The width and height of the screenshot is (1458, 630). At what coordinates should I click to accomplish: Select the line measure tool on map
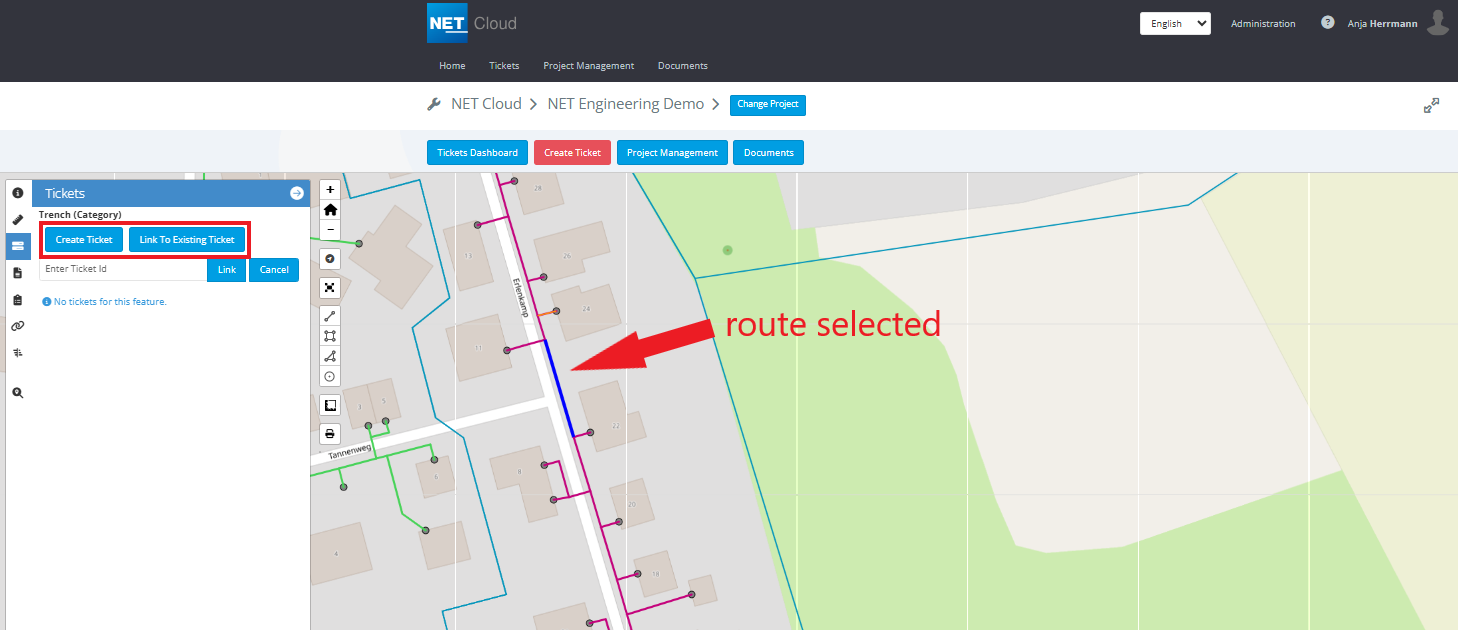330,315
